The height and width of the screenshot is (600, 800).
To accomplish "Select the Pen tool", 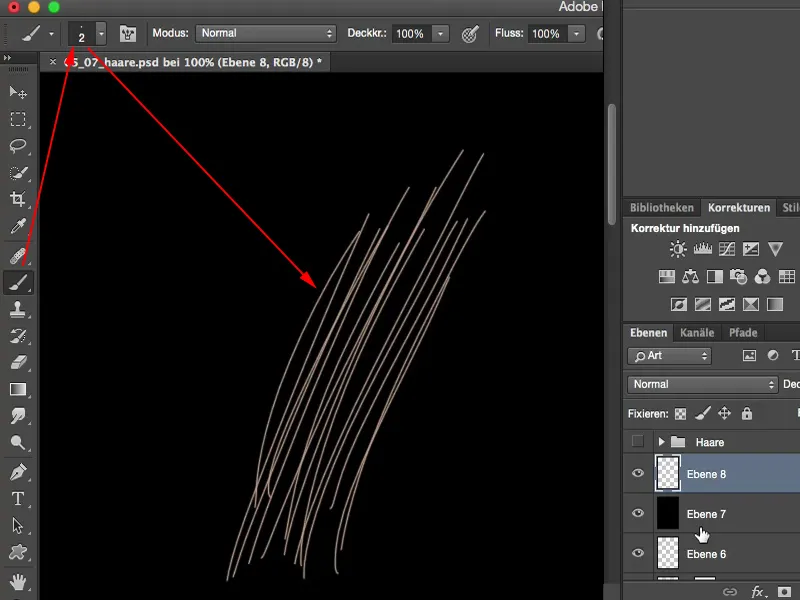I will point(18,472).
